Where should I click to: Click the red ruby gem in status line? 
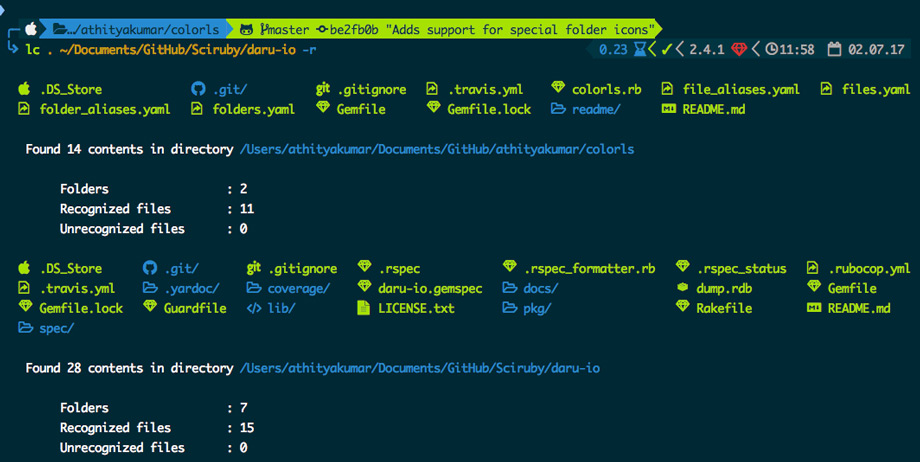(739, 49)
